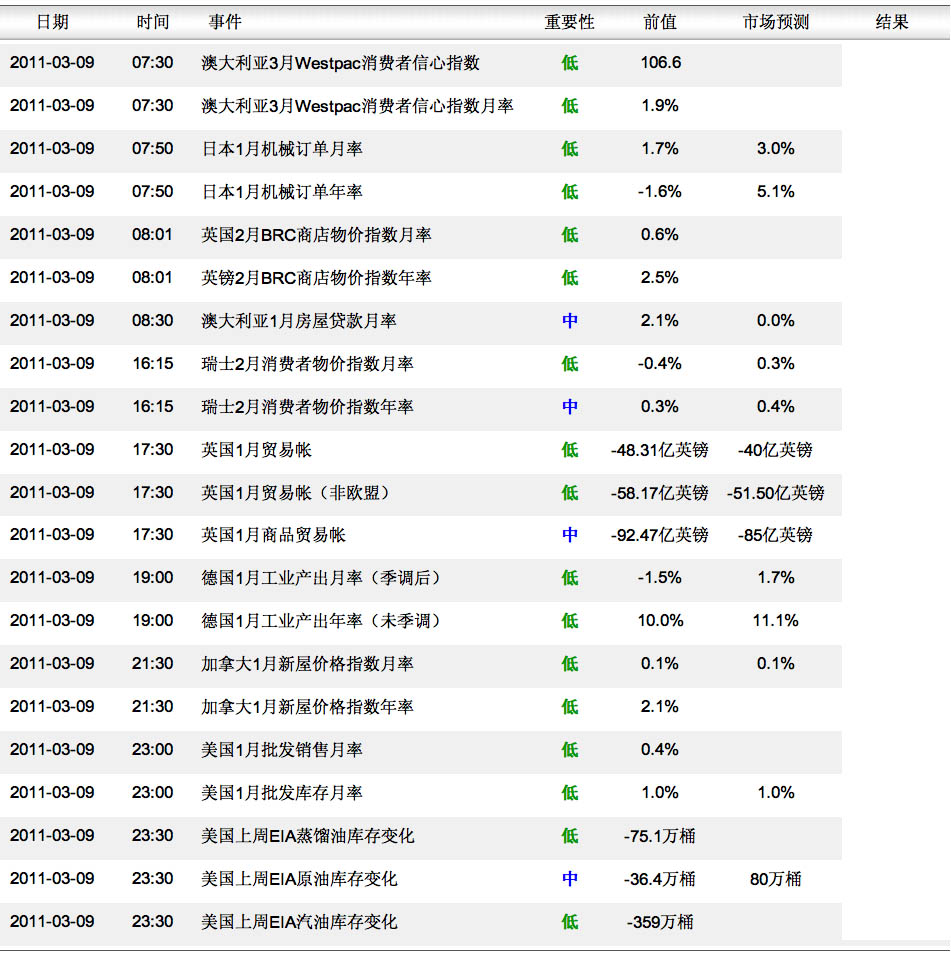Image resolution: width=951 pixels, height=958 pixels.
Task: Click the 市场预测 column header
Action: (776, 22)
